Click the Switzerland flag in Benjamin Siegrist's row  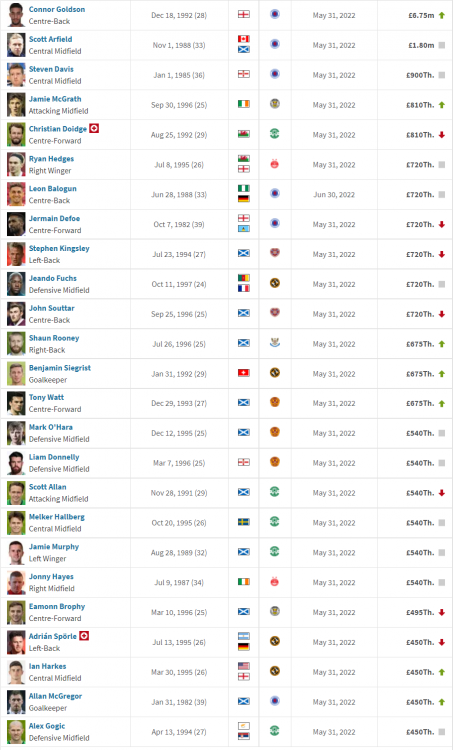coord(243,373)
